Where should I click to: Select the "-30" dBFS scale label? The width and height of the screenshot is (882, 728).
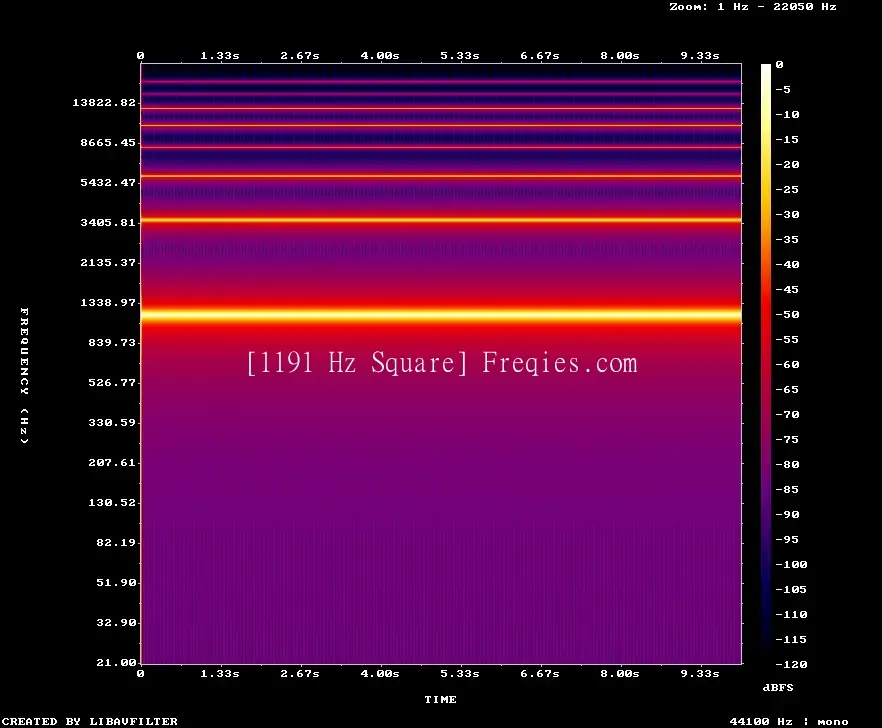787,214
